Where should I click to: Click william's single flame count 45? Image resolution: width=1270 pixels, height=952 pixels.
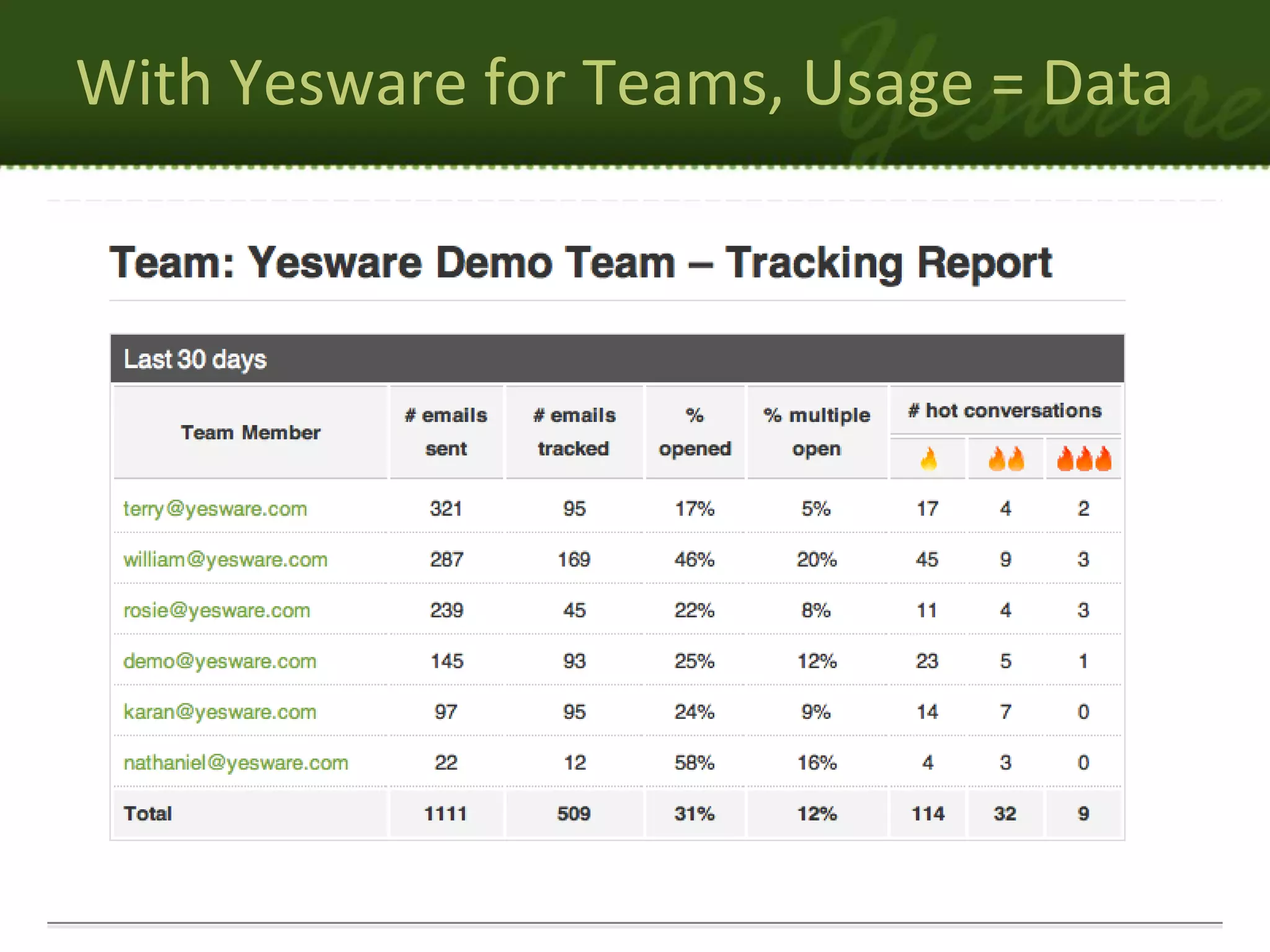click(x=927, y=560)
